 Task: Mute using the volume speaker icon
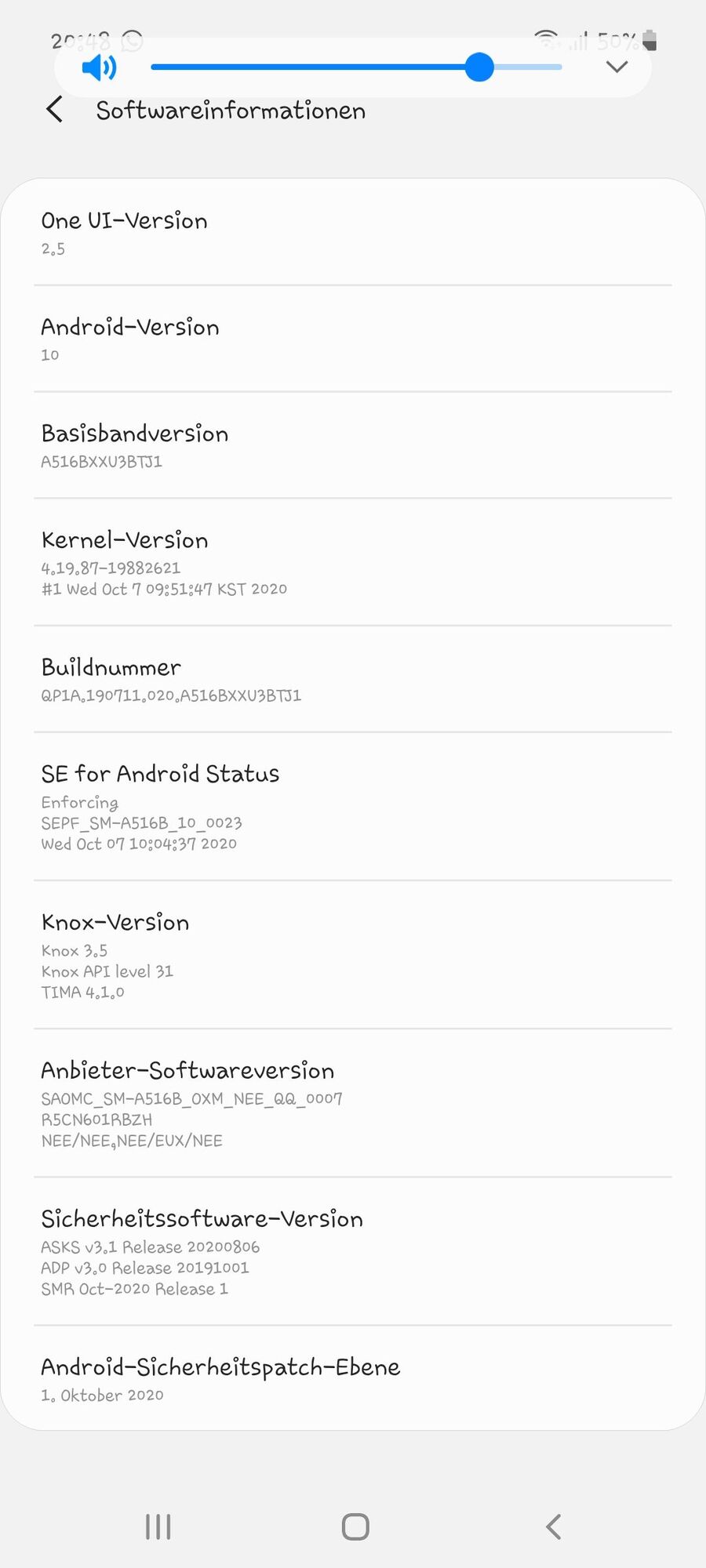point(99,68)
